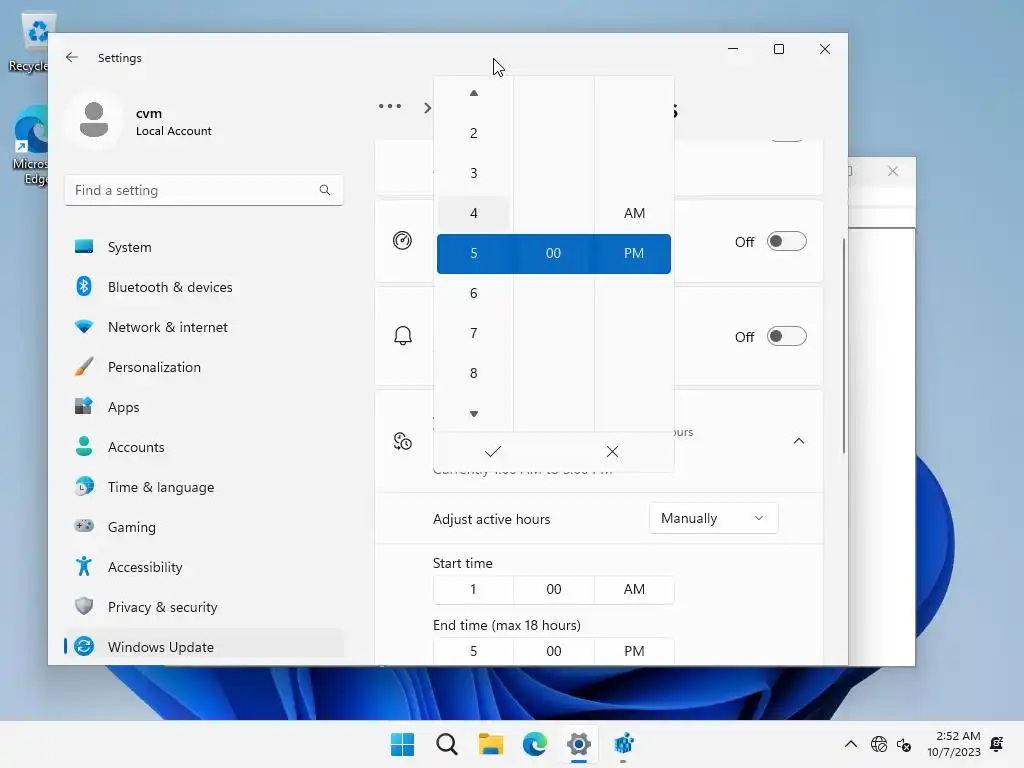Open the Windows Start menu
Viewport: 1024px width, 768px height.
coord(402,744)
